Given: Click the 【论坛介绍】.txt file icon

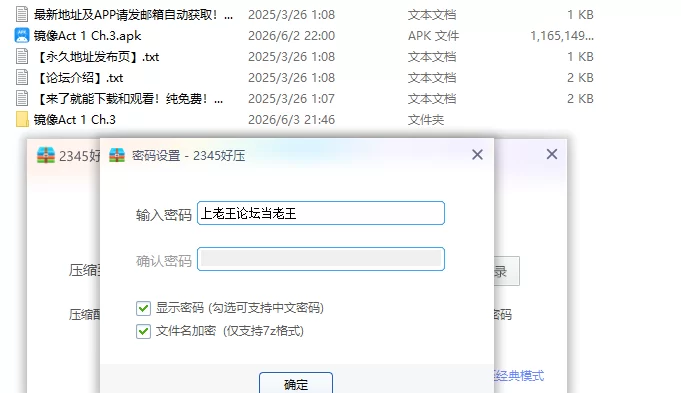Looking at the screenshot, I should (x=22, y=77).
